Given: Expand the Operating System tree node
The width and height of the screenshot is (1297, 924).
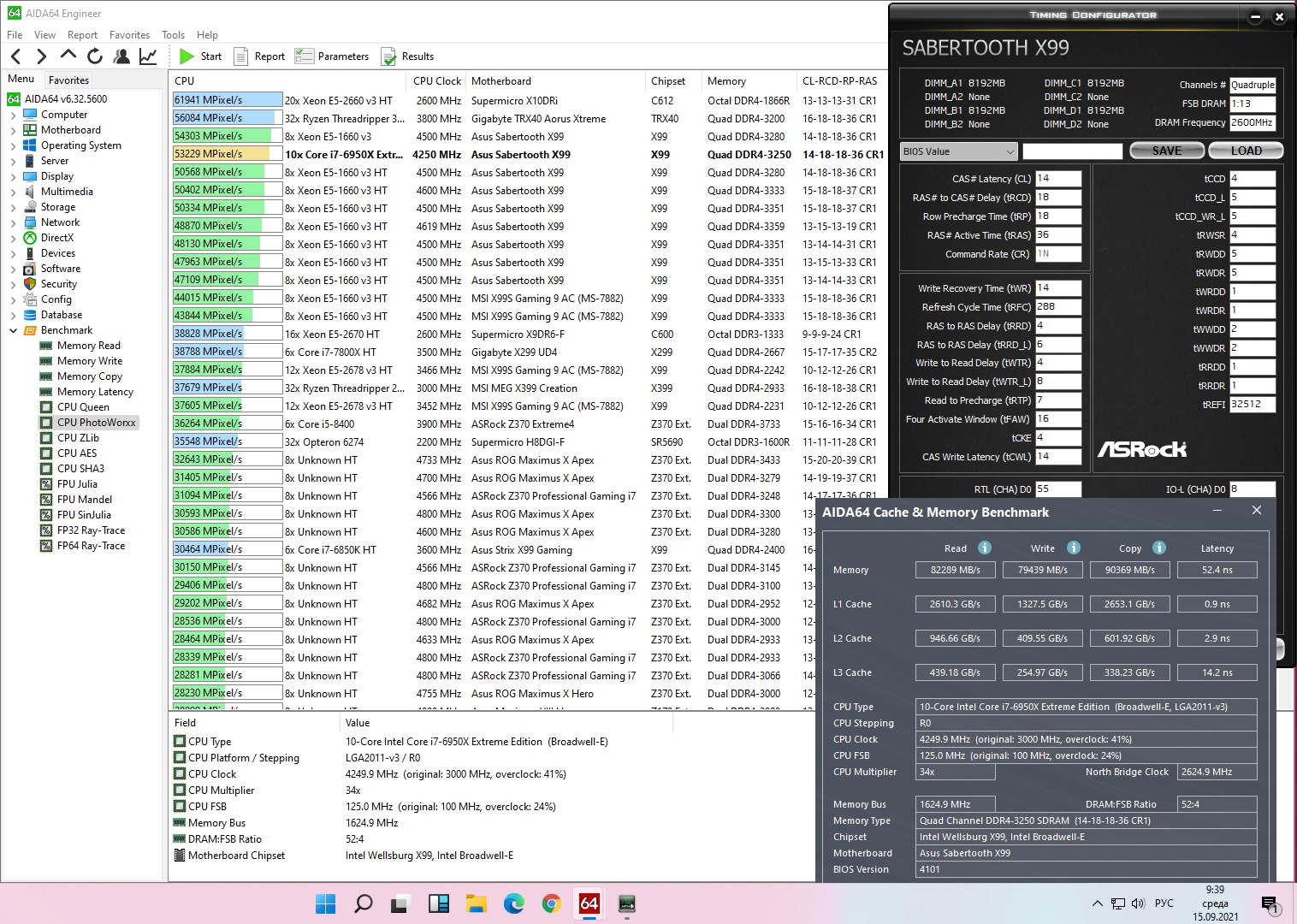Looking at the screenshot, I should [13, 145].
